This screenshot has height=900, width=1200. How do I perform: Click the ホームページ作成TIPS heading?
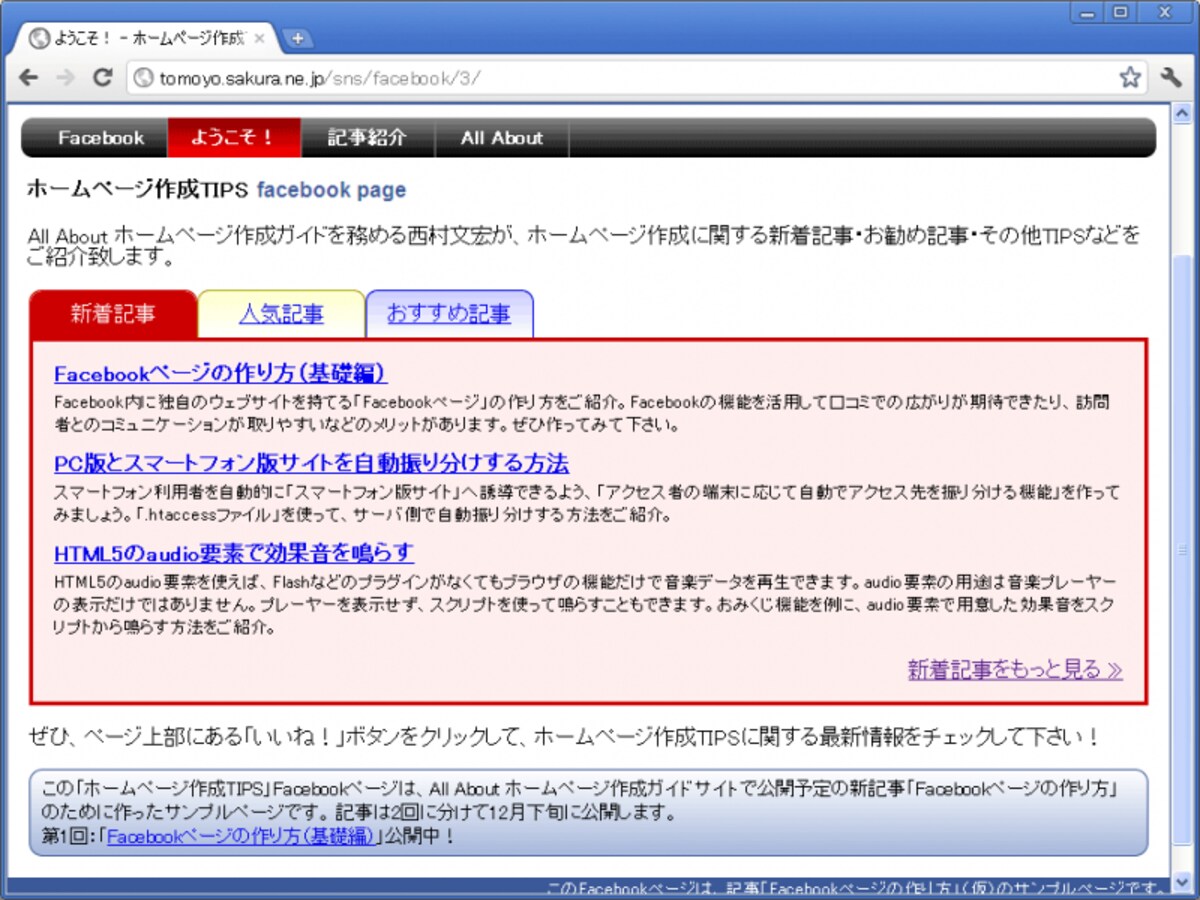point(137,190)
